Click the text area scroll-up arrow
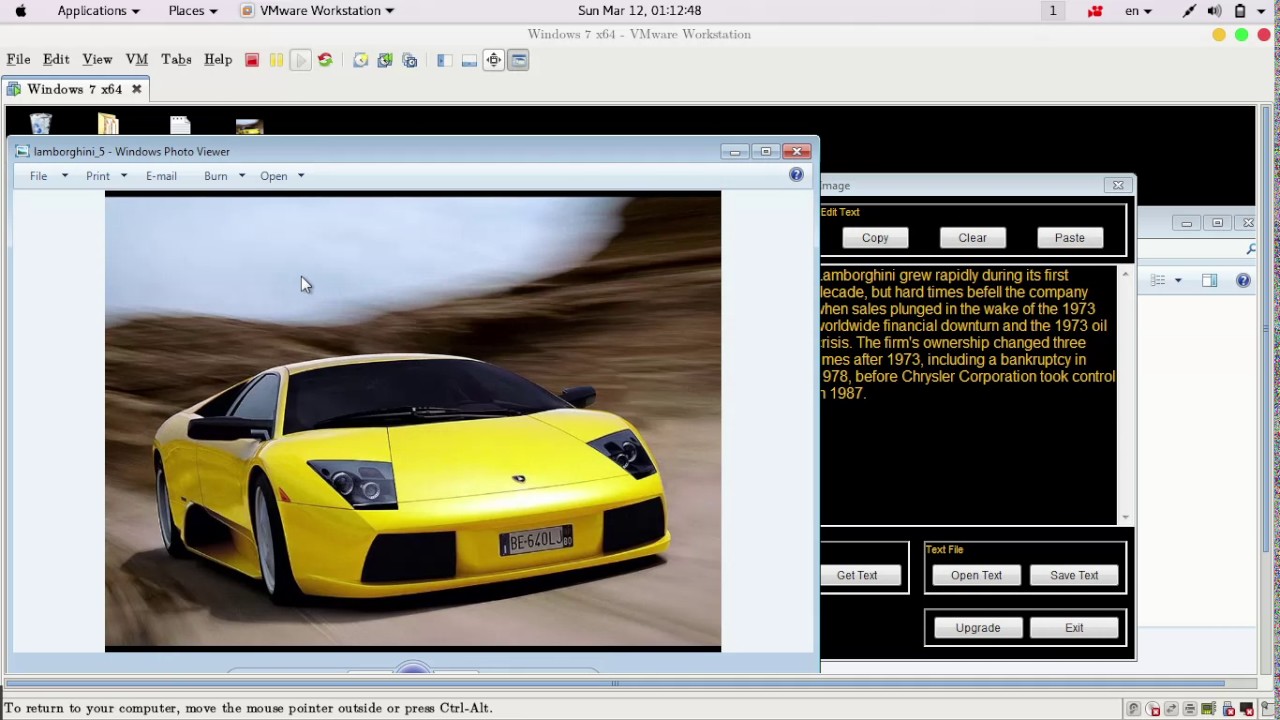Image resolution: width=1280 pixels, height=720 pixels. pos(1125,273)
